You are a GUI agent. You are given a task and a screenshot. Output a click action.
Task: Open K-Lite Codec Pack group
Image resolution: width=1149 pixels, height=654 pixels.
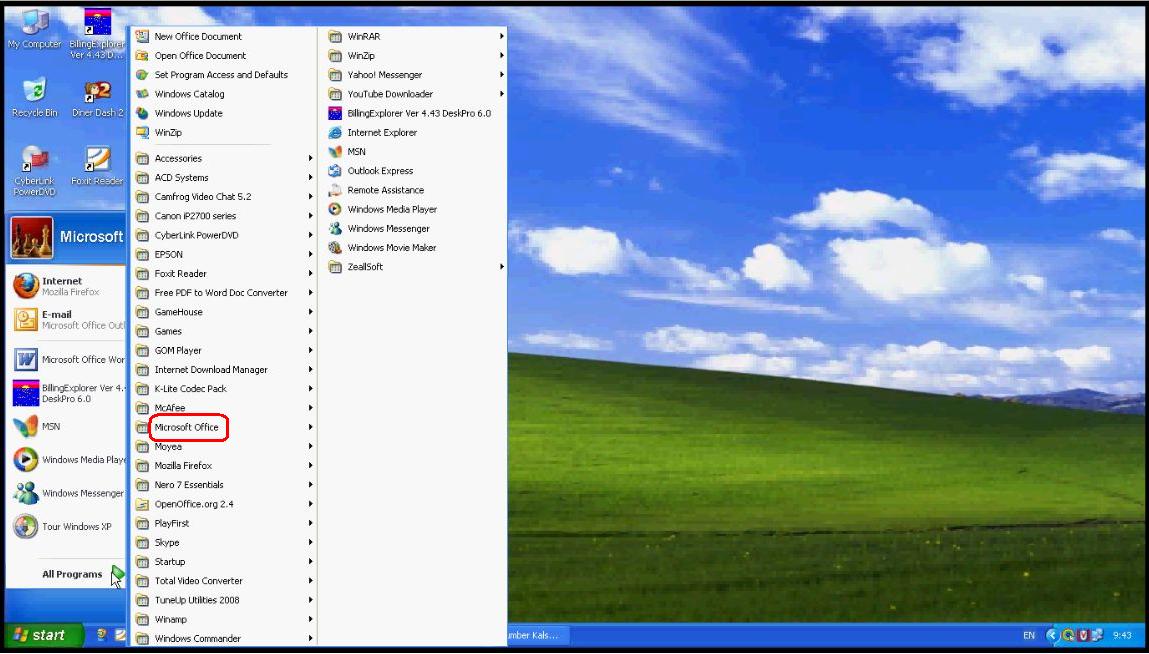click(x=224, y=389)
